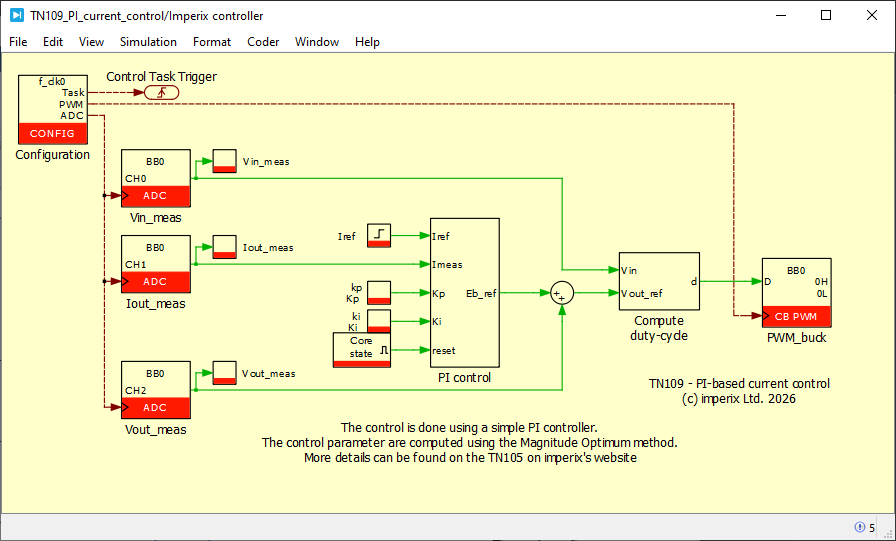Click the reset input port of PI control

pos(443,350)
